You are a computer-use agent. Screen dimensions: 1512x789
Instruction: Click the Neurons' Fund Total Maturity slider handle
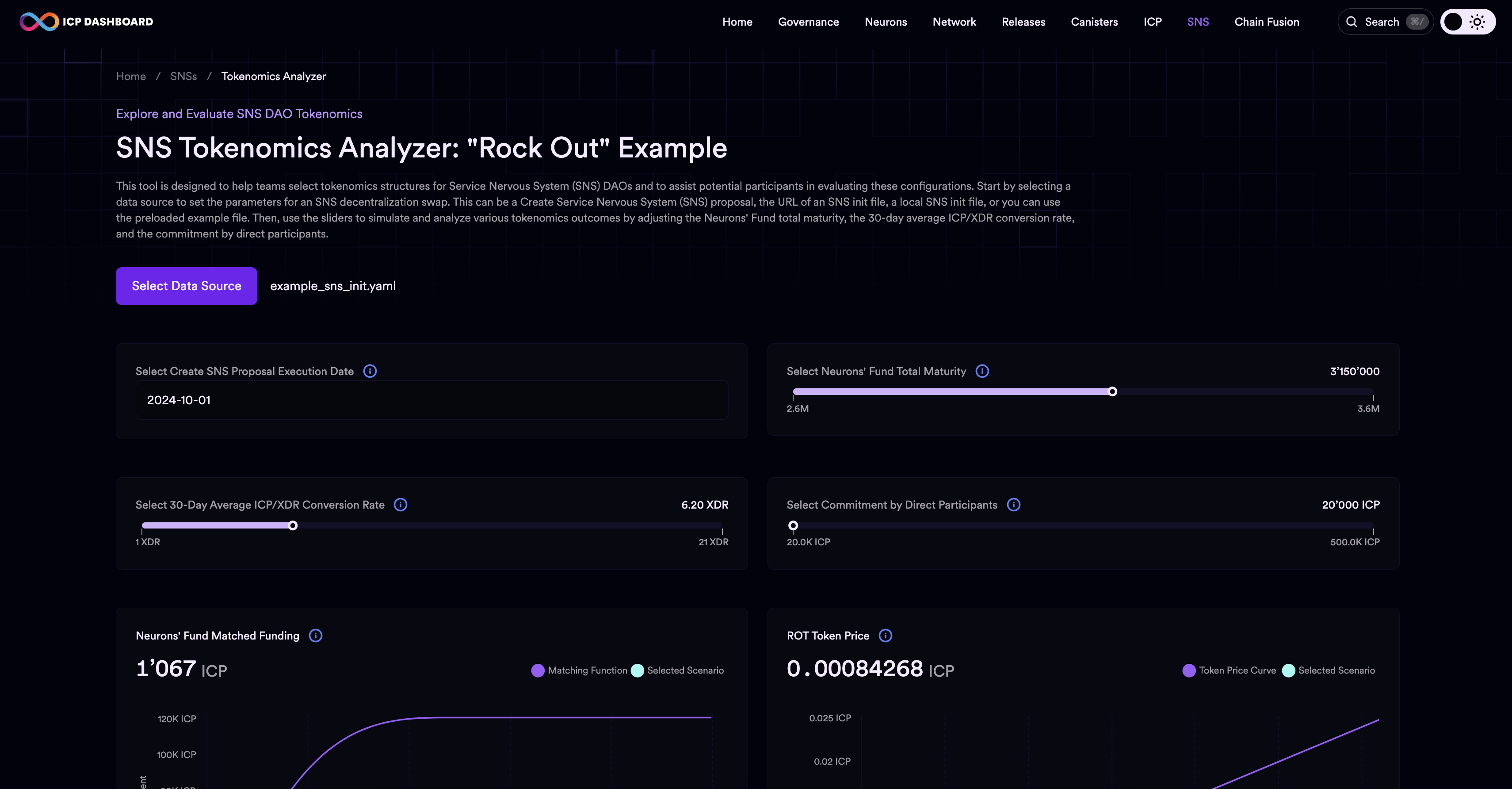[1112, 391]
